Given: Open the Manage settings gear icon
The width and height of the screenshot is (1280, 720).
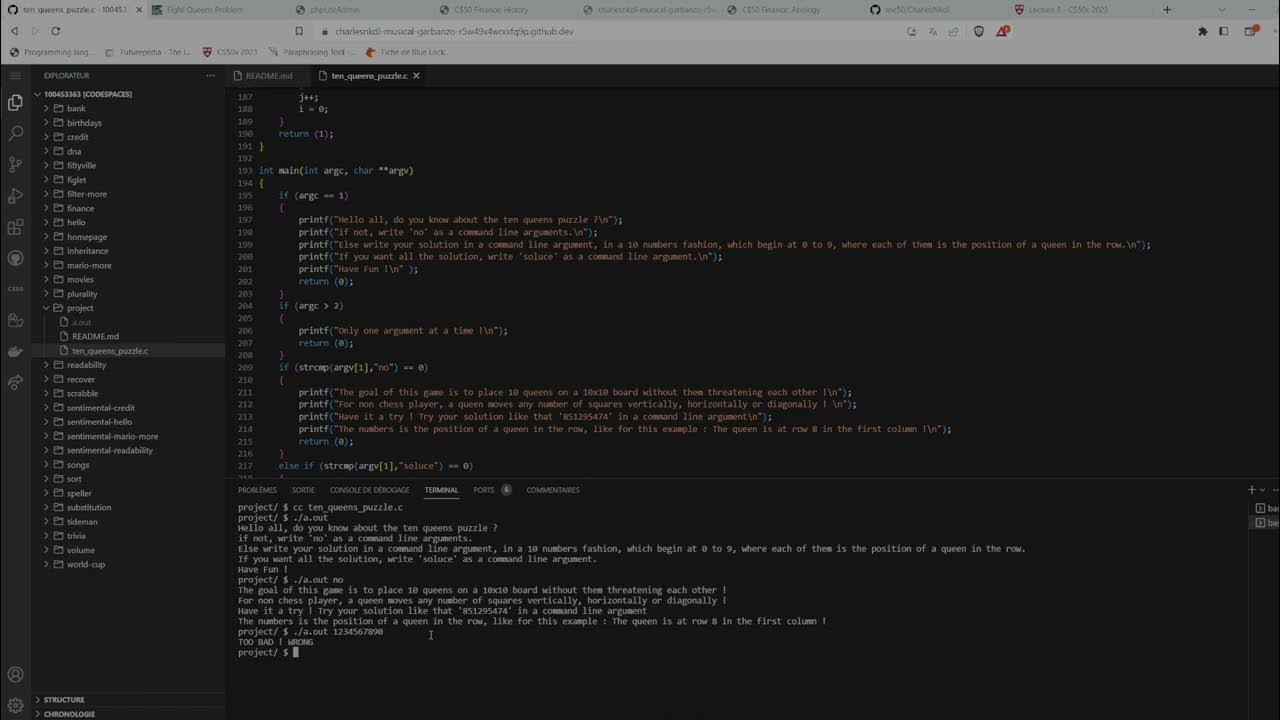Looking at the screenshot, I should click(x=15, y=705).
